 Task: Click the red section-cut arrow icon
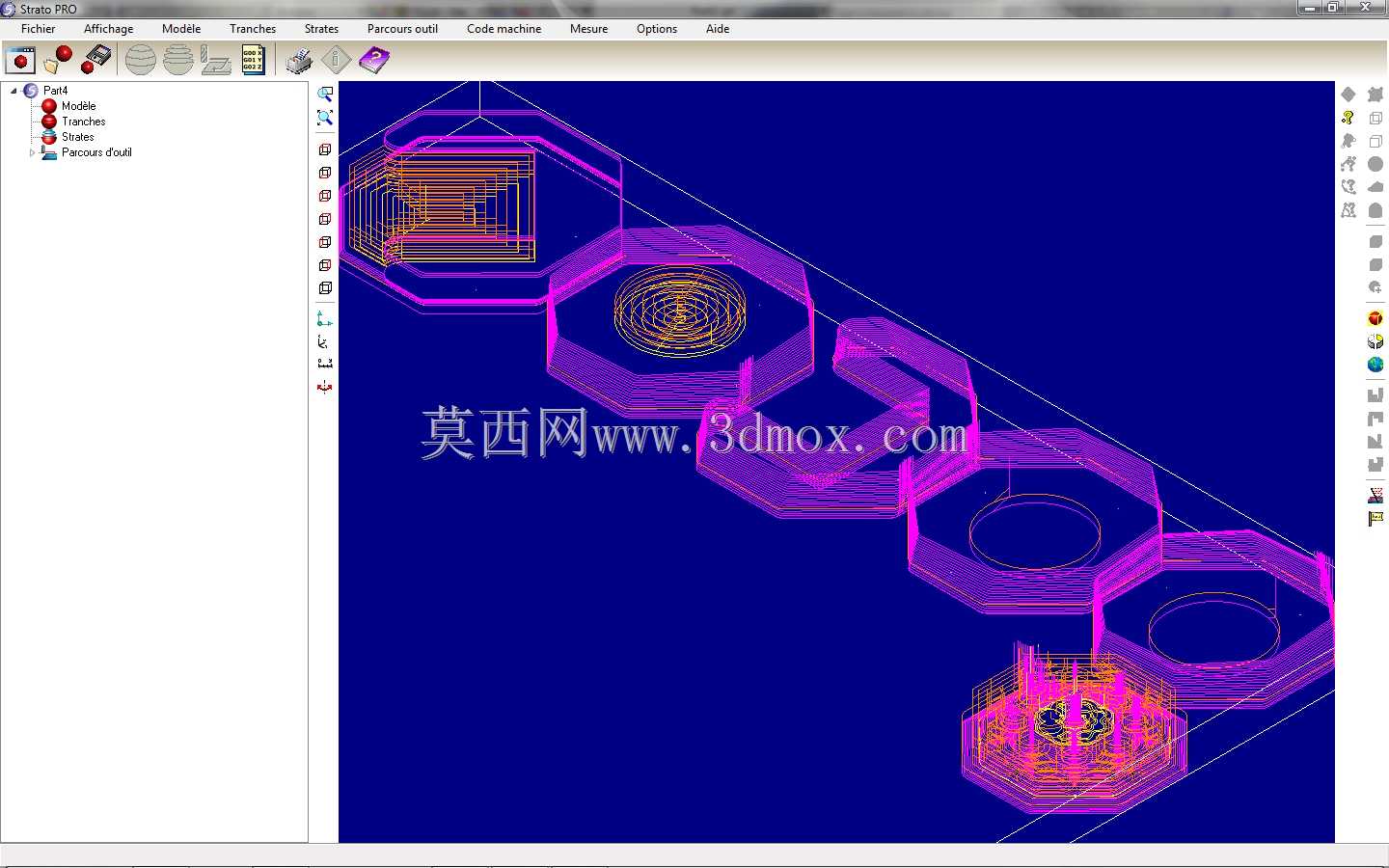pos(325,387)
